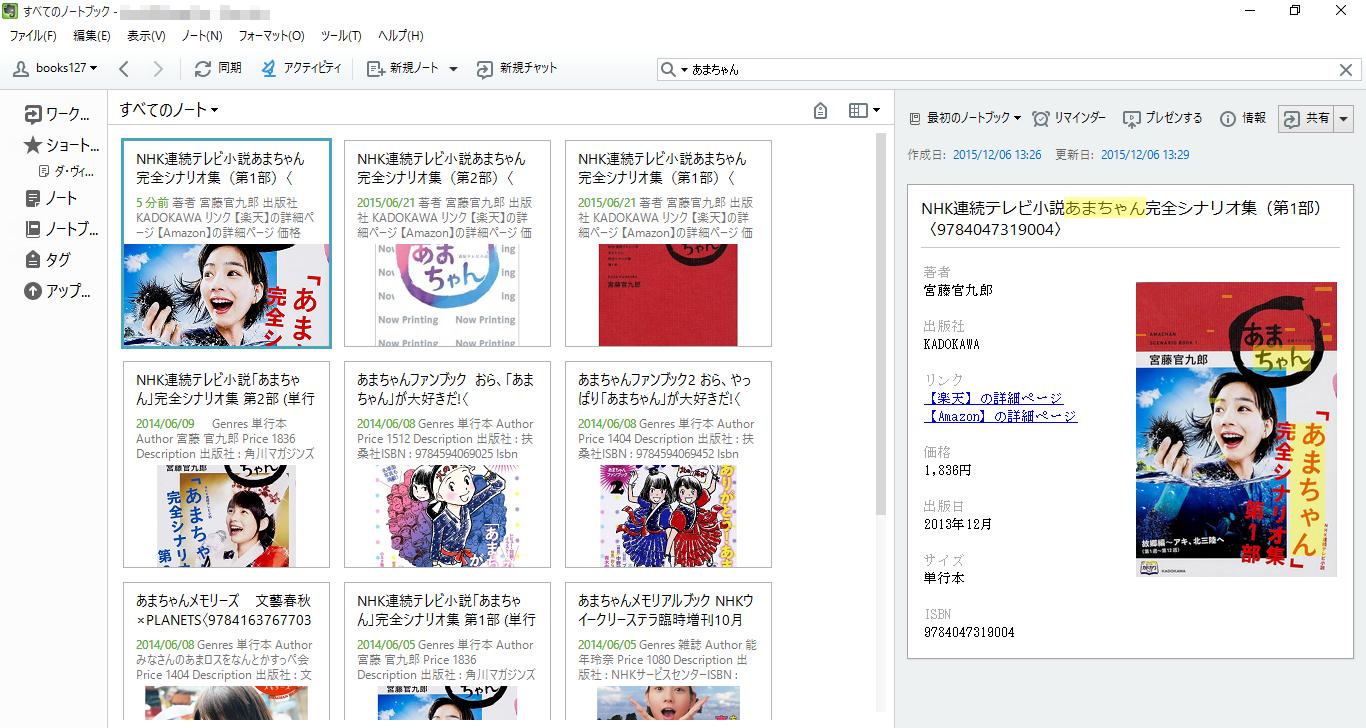Image resolution: width=1366 pixels, height=728 pixels.
Task: Click the 作成日 date 2015/12/06 13:26
Action: tap(997, 155)
